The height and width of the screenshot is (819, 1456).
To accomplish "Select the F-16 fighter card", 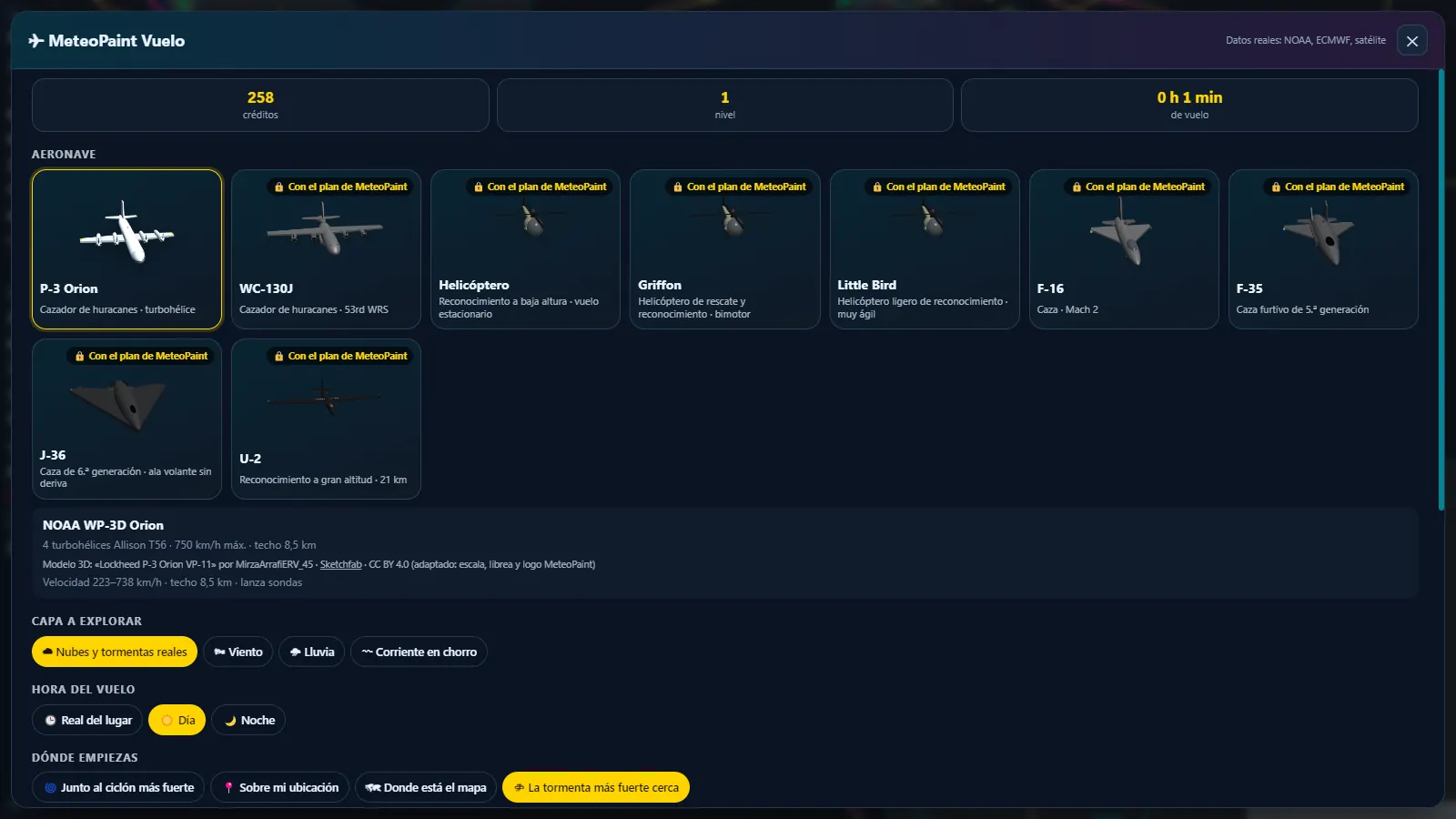I will point(1124,249).
